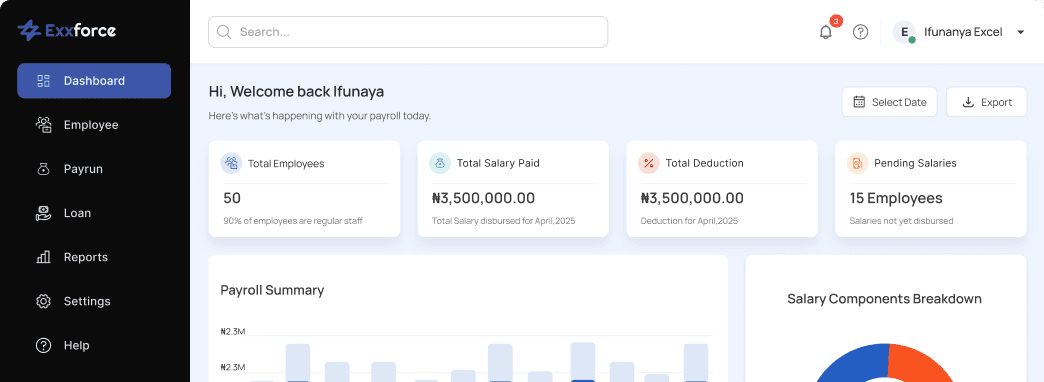
Task: Click the search magnifier icon
Action: (x=224, y=32)
